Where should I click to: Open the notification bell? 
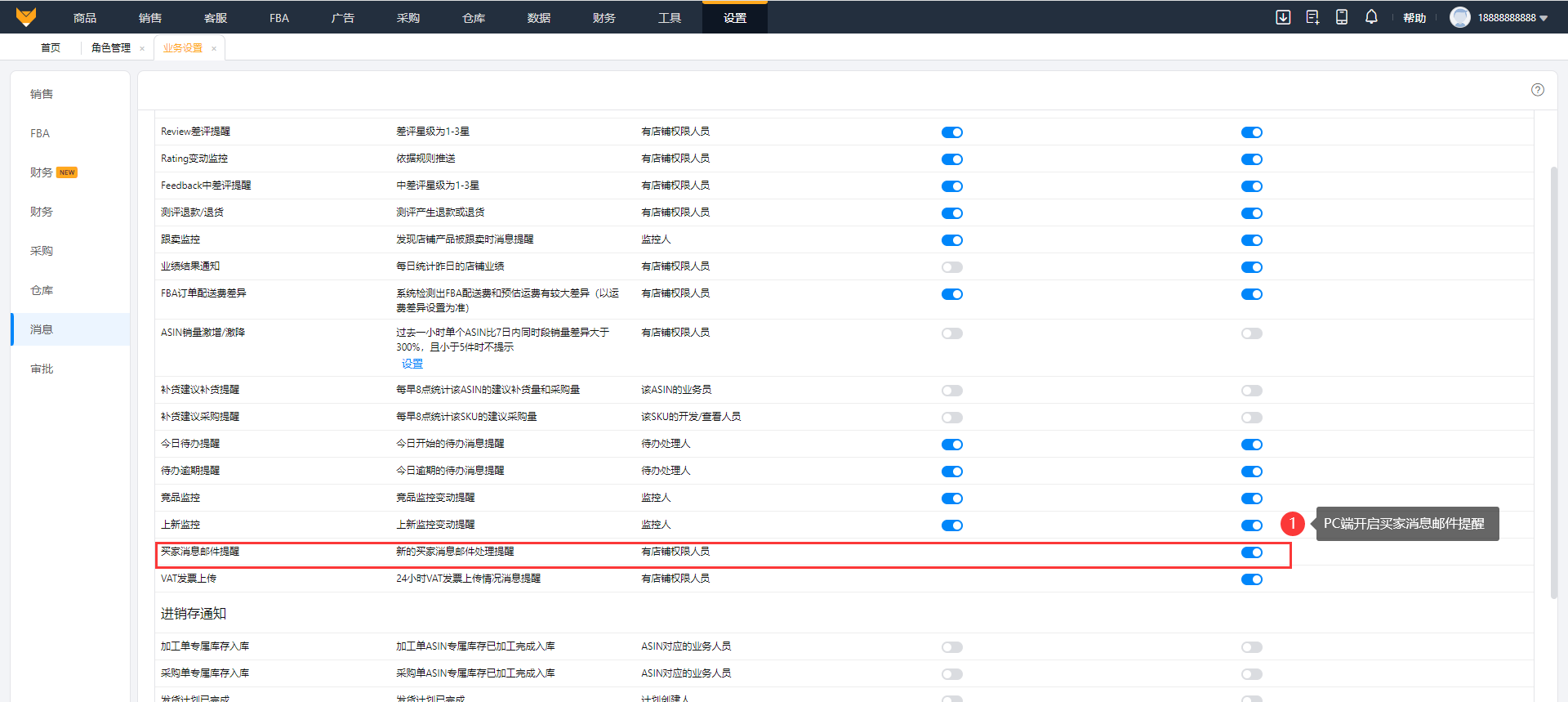pyautogui.click(x=1371, y=17)
